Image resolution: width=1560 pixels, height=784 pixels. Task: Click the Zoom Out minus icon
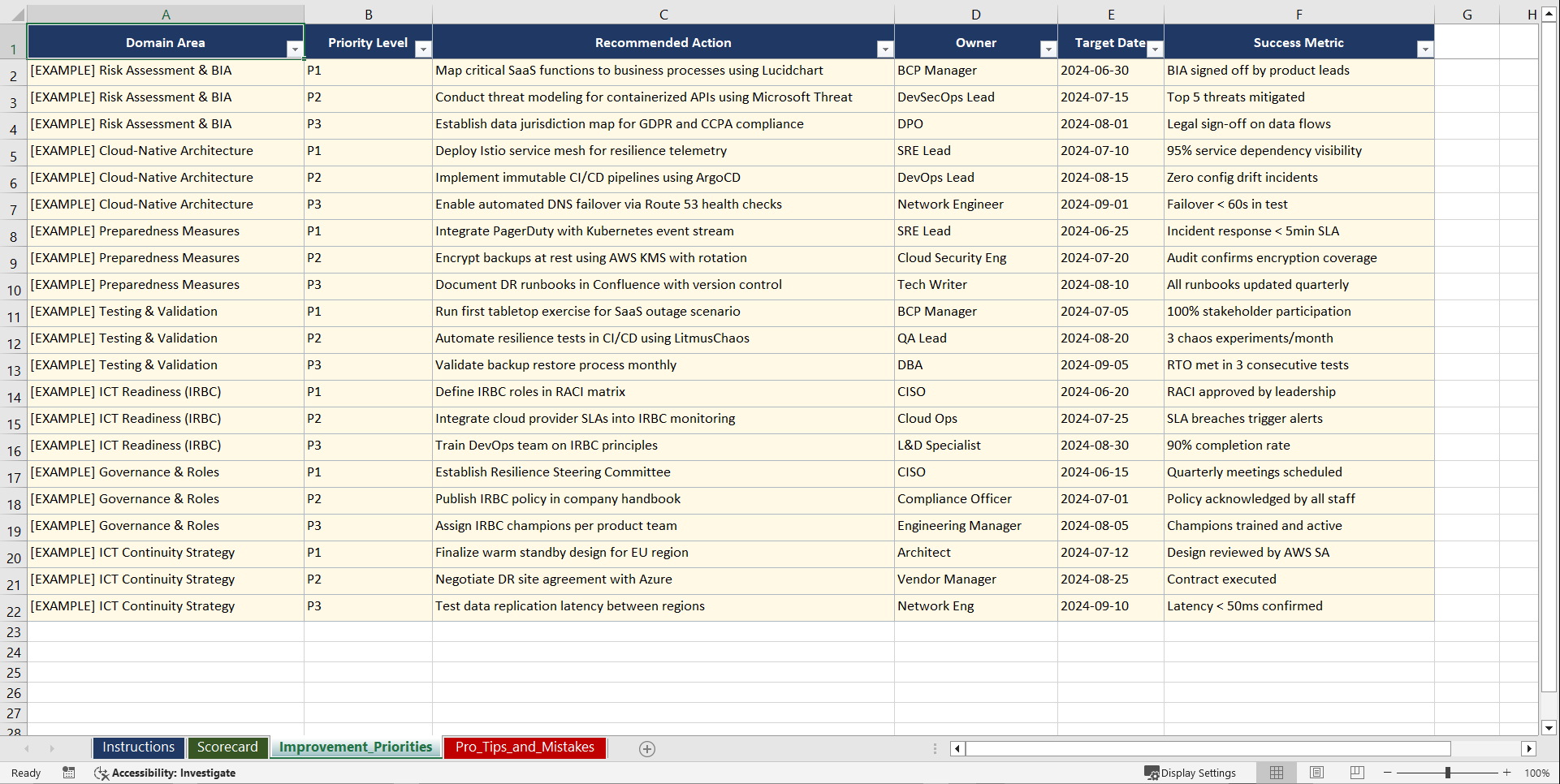tap(1387, 773)
